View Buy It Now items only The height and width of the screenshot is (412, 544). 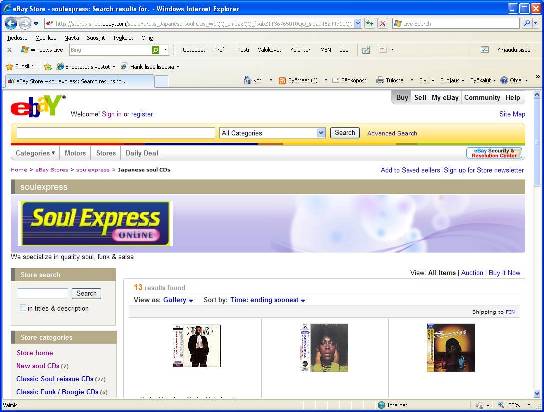coord(504,273)
